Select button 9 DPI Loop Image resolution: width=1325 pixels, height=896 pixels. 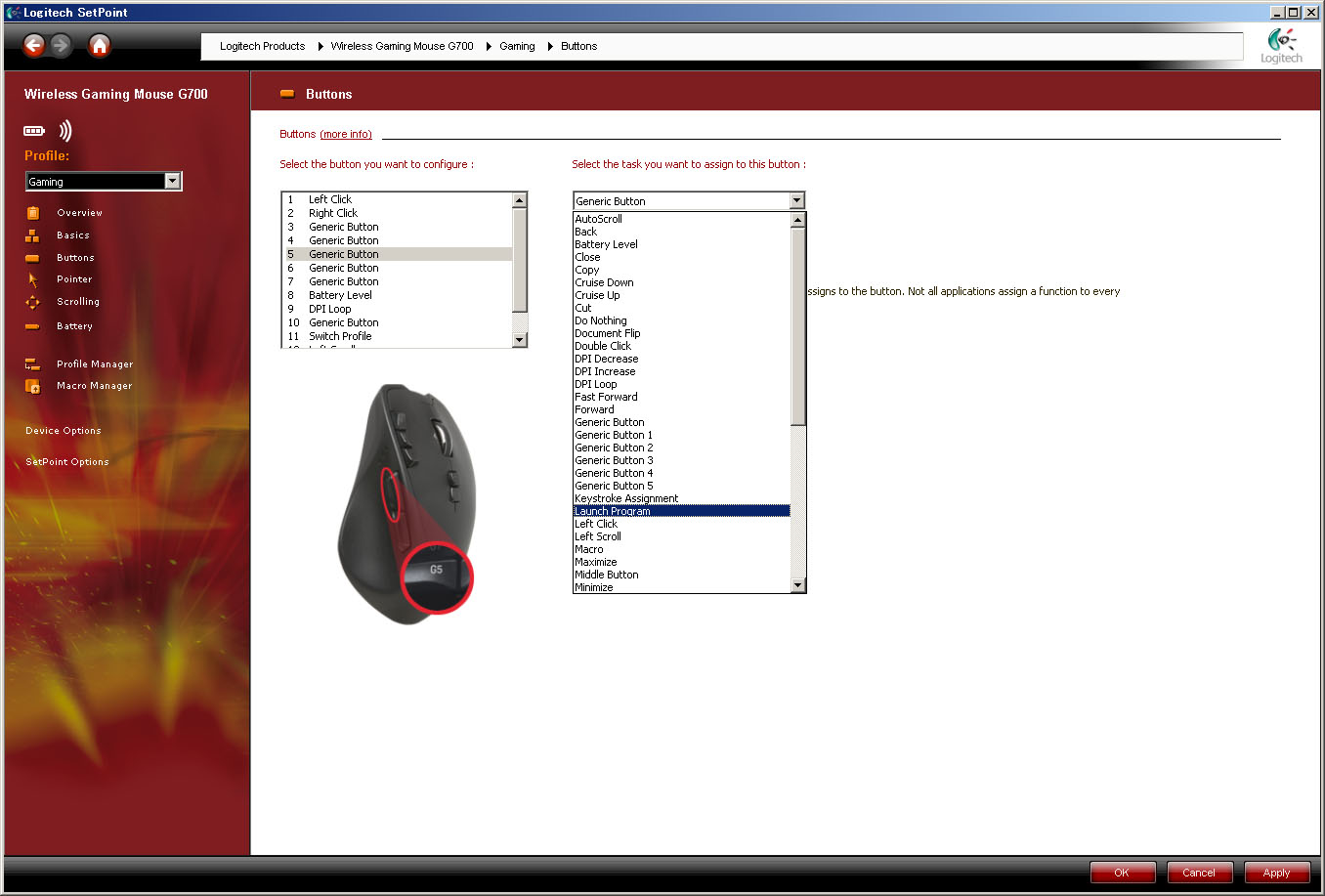tap(399, 309)
